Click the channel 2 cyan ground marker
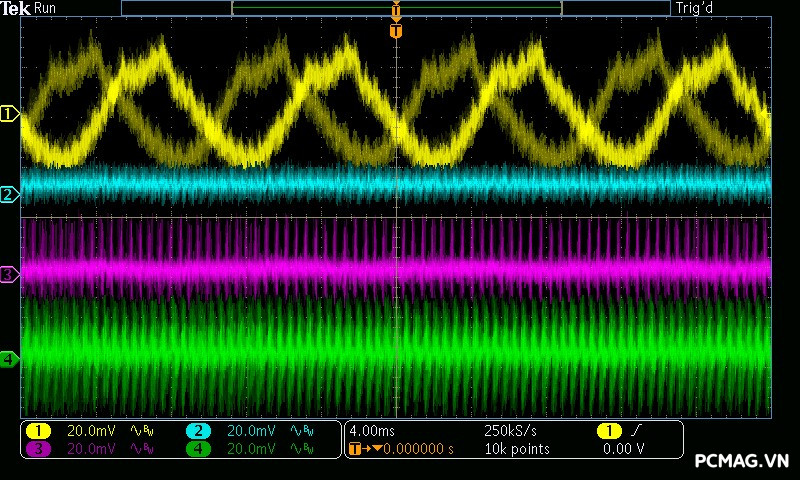 (x=9, y=194)
